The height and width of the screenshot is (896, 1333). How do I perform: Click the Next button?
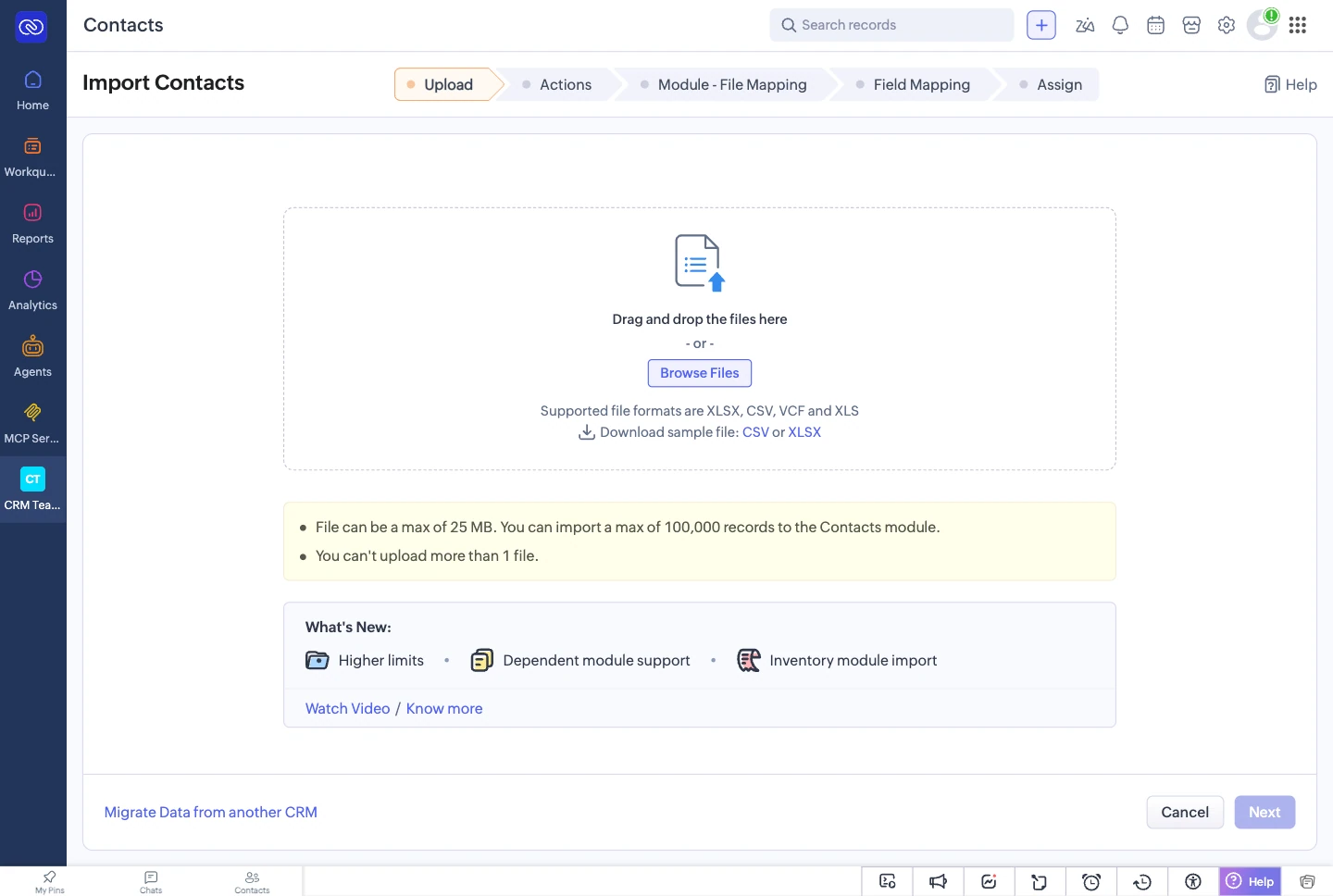1264,812
